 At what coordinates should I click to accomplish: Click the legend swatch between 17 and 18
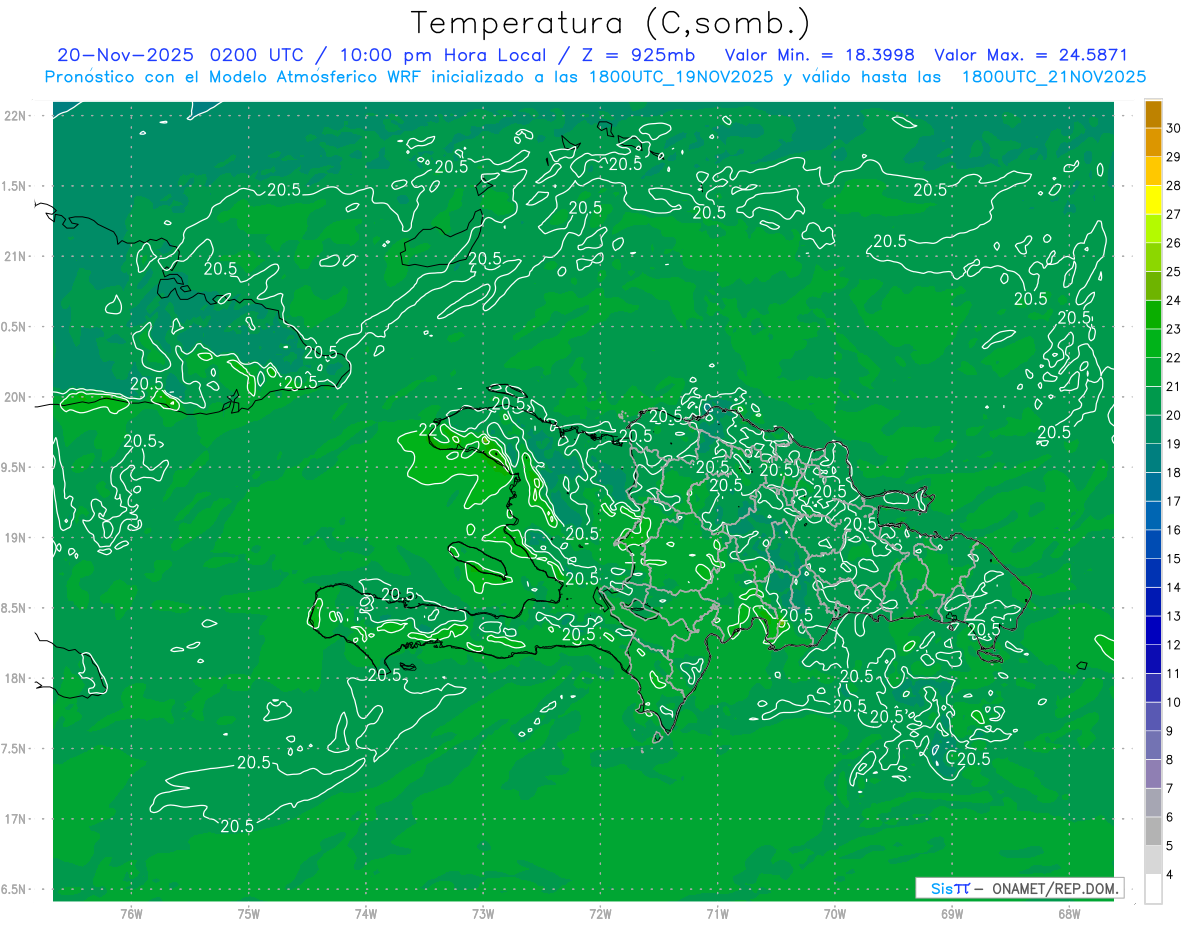click(x=1154, y=488)
